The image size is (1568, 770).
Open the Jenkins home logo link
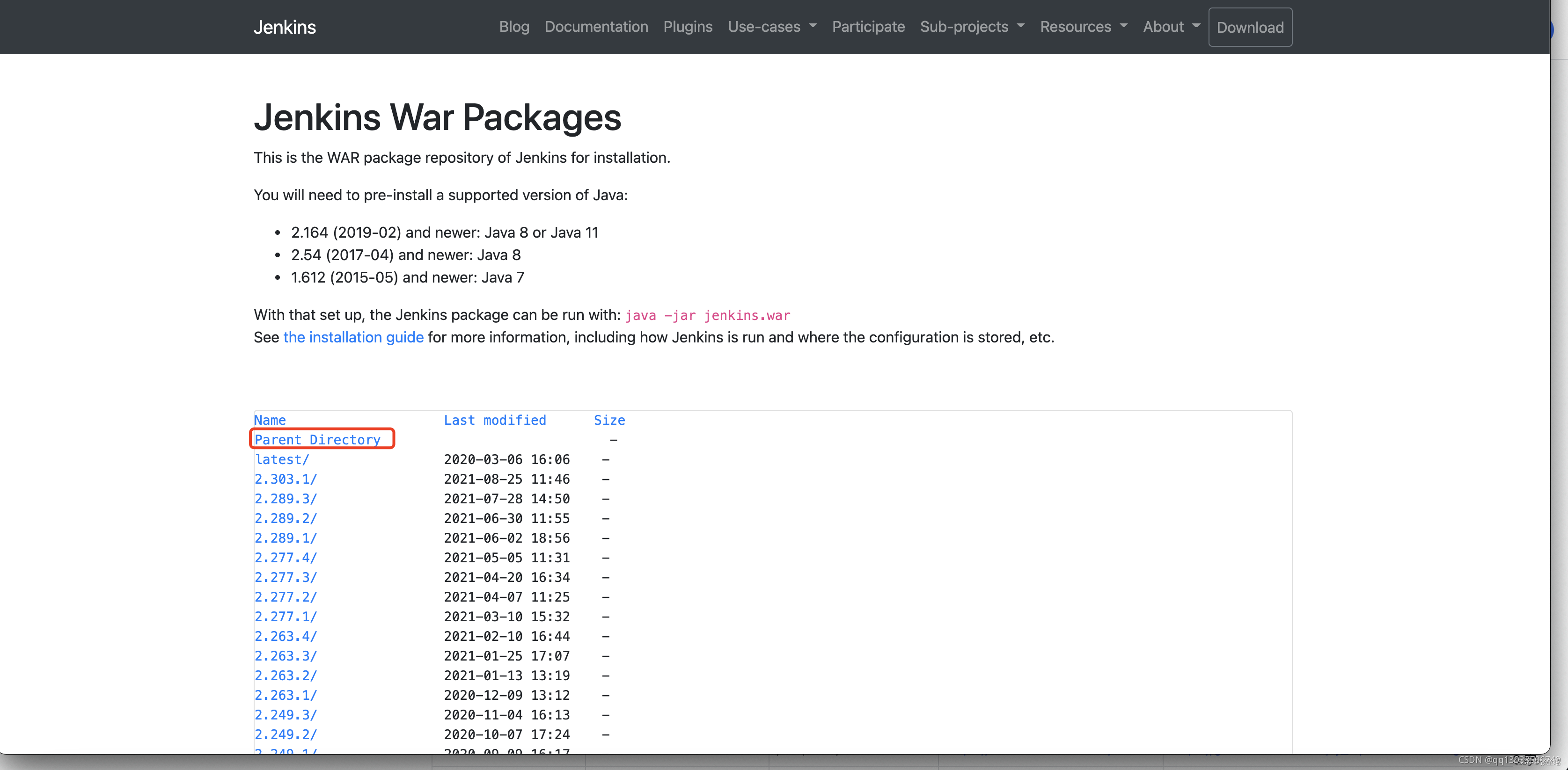point(284,27)
